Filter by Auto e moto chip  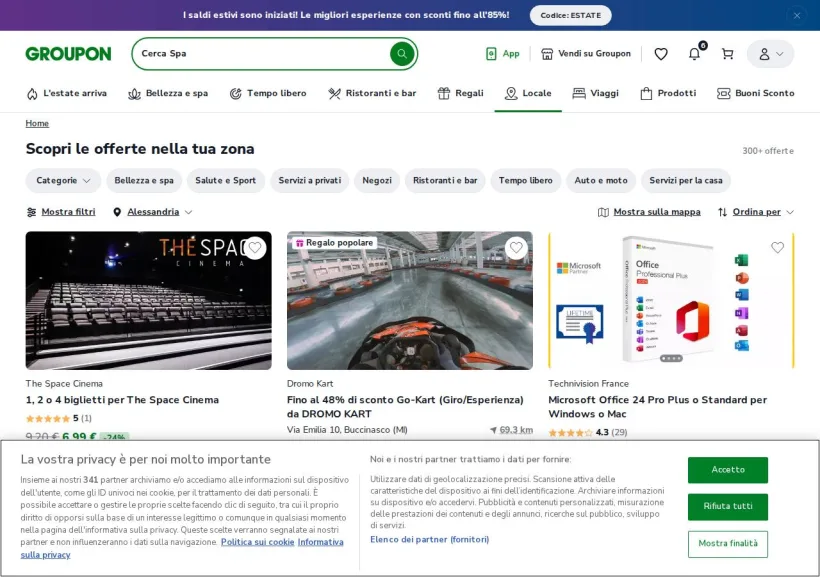tap(601, 180)
